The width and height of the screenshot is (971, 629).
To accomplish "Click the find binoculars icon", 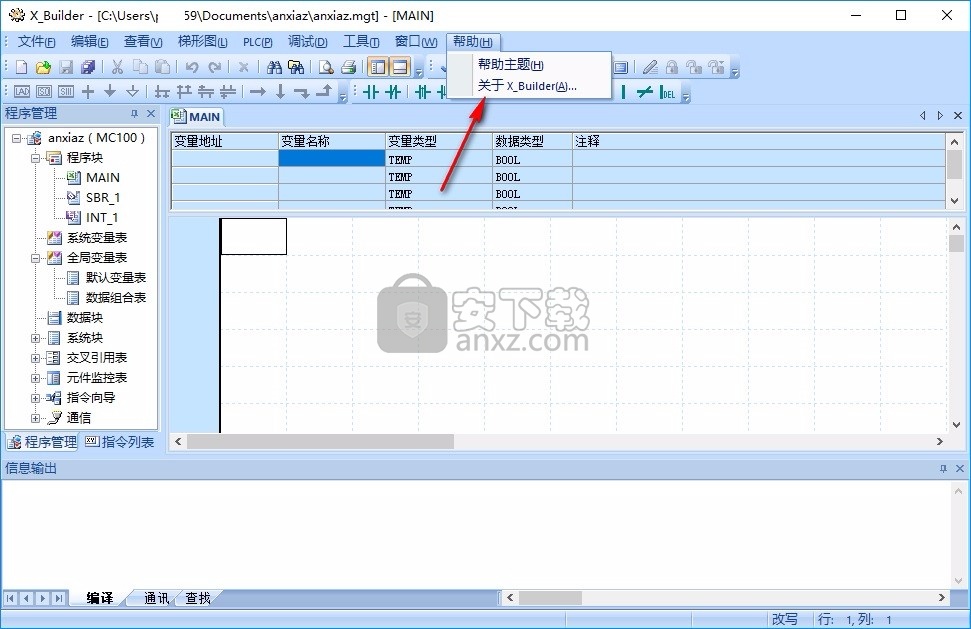I will point(274,67).
